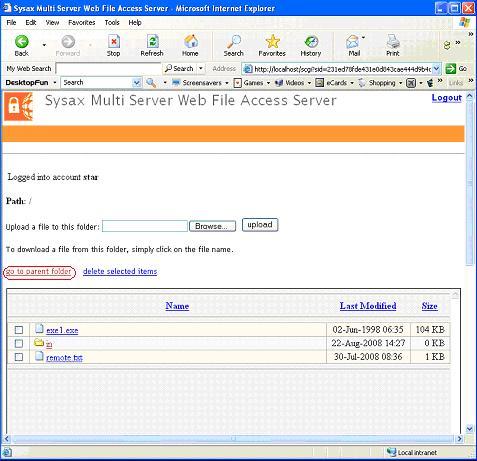
Task: Expand the Screensavers dropdown arrow
Action: 227,83
